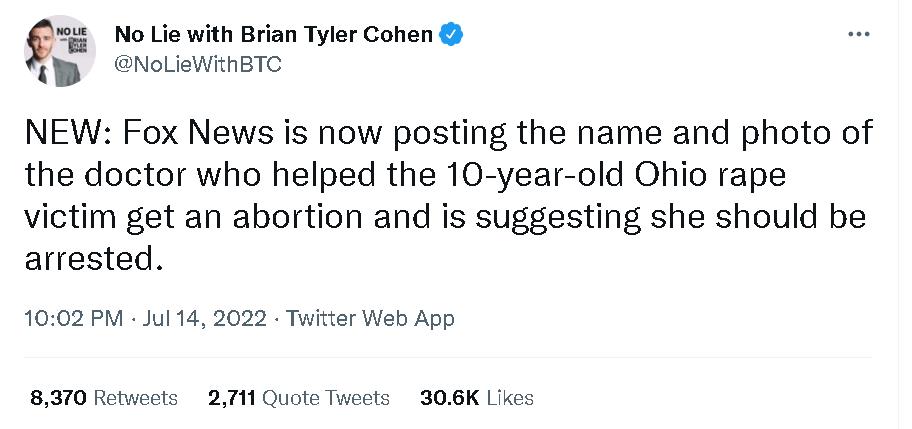Click the 30.6K likes count number
Viewport: 912px width, 429px height.
pos(449,397)
